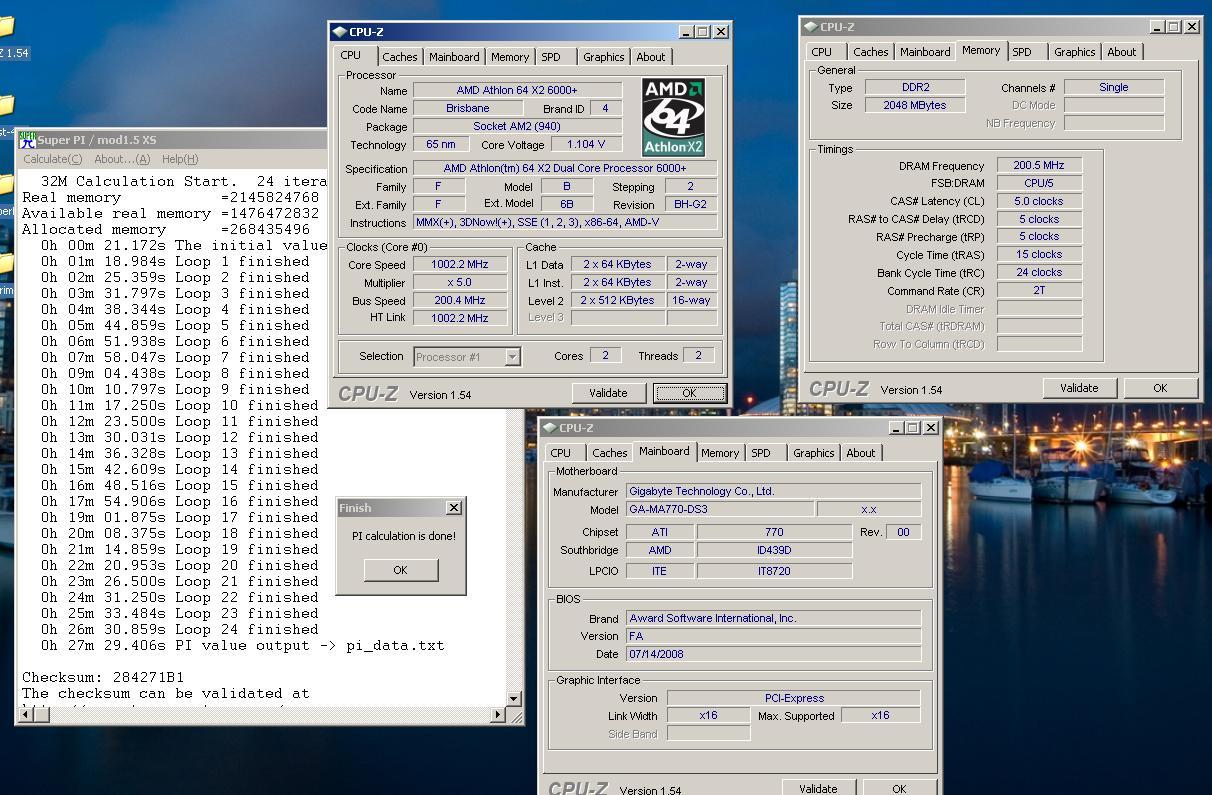Click the LPCIO value IT8720

pyautogui.click(x=774, y=571)
